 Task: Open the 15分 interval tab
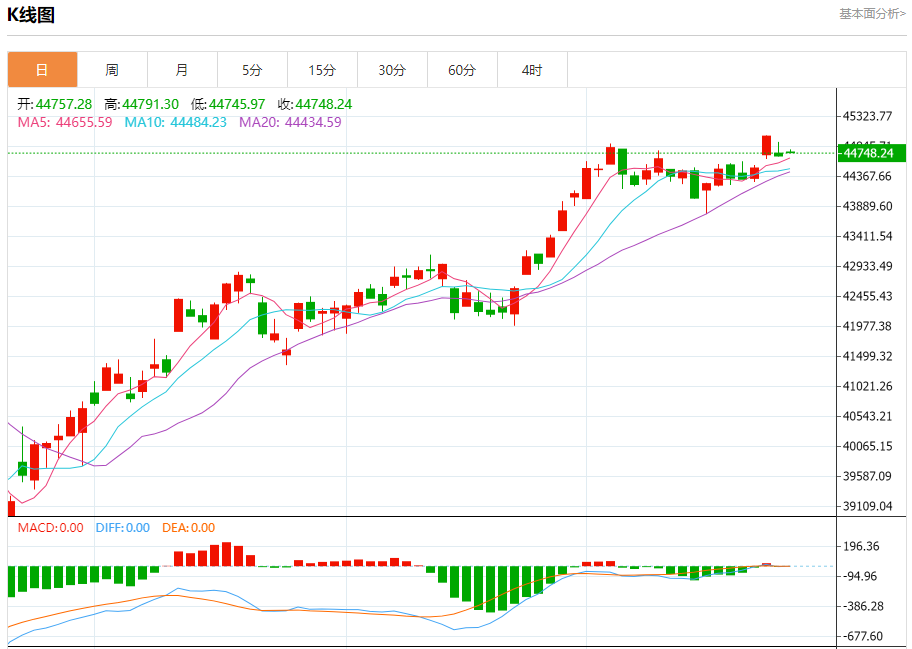[x=322, y=70]
